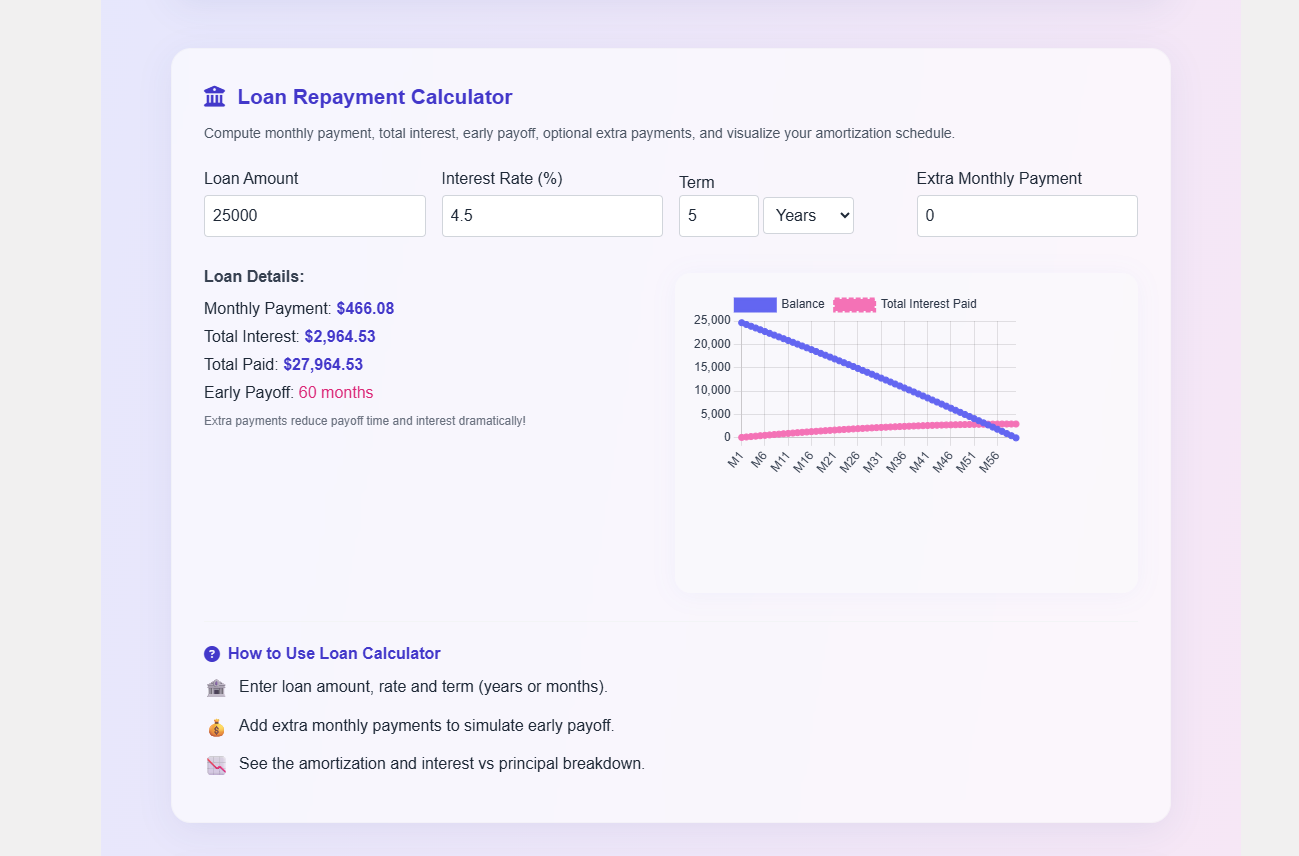Click the $2,964.53 total interest value

click(340, 337)
